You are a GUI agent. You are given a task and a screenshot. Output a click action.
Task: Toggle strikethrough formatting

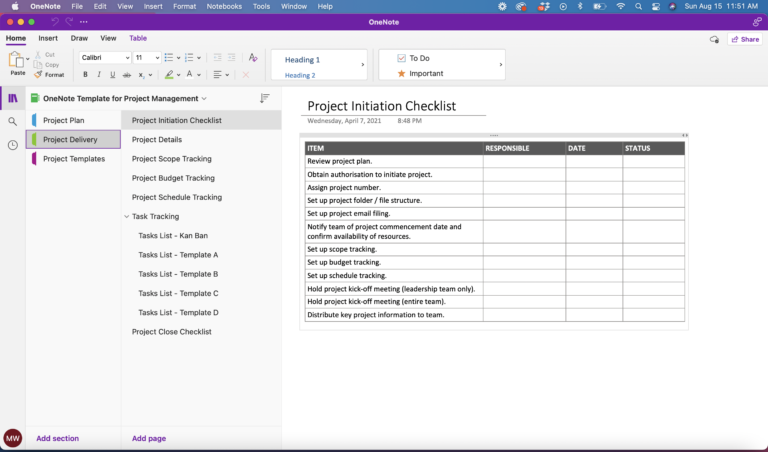[x=127, y=75]
